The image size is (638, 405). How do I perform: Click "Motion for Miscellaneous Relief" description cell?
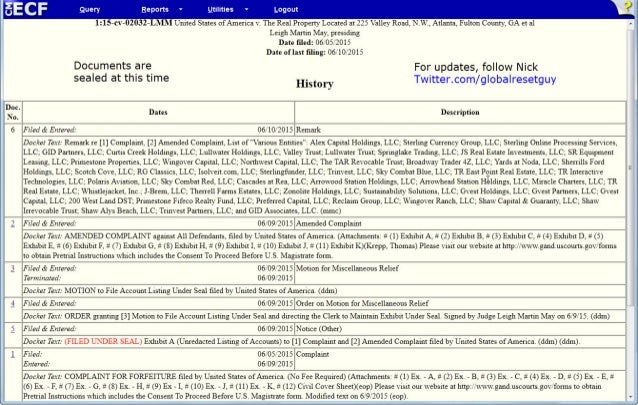pos(460,273)
